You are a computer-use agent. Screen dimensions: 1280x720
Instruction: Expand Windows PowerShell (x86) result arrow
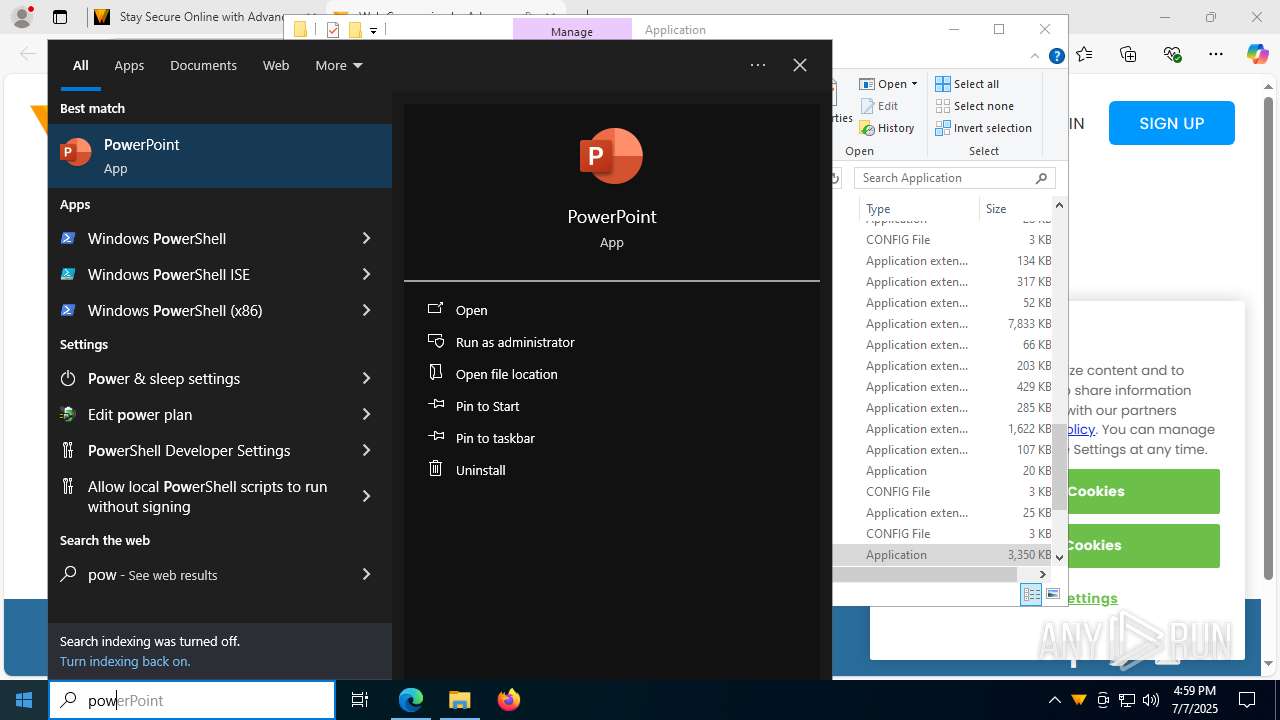pos(366,310)
